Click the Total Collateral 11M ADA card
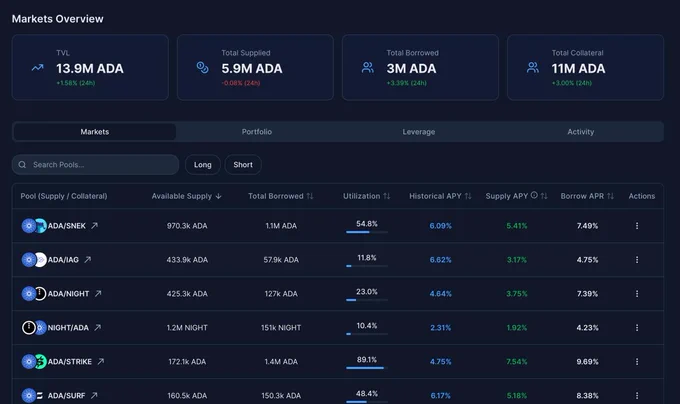This screenshot has height=404, width=680. (x=585, y=68)
